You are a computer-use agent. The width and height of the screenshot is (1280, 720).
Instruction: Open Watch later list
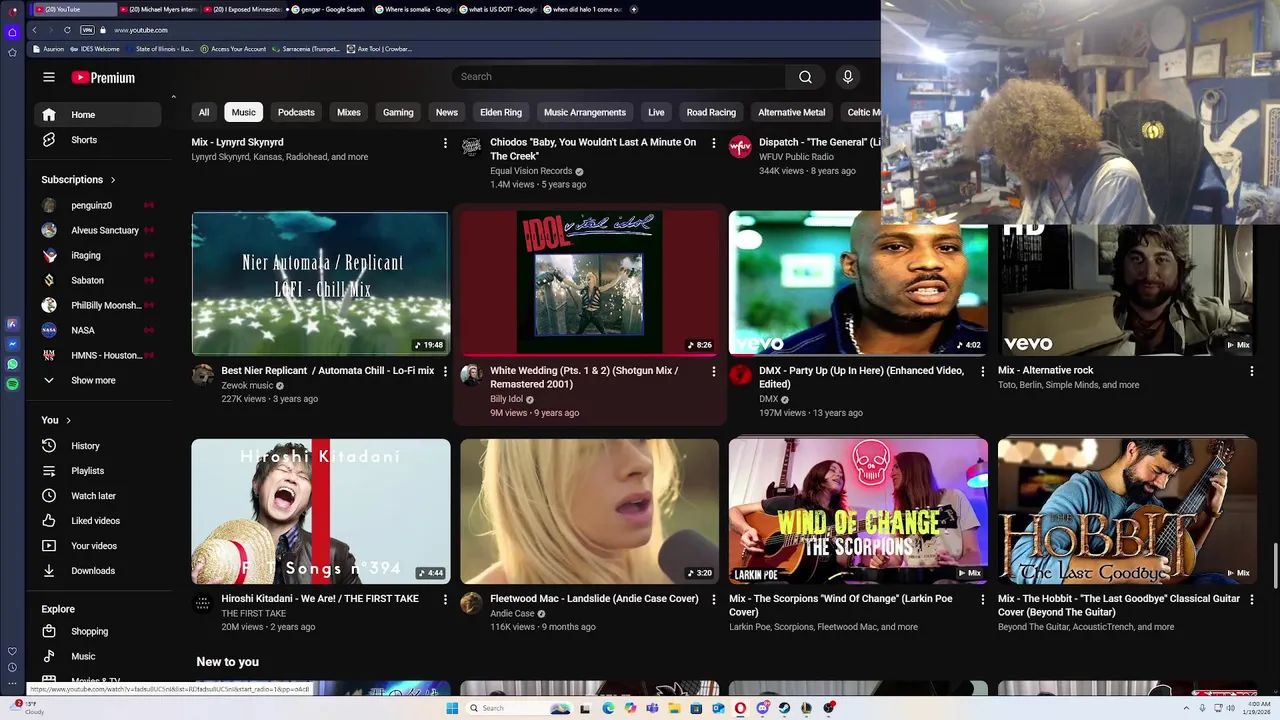click(98, 496)
